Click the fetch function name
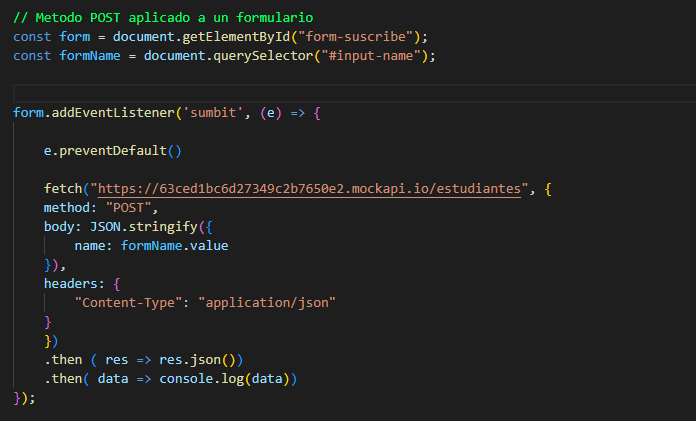 tap(63, 189)
